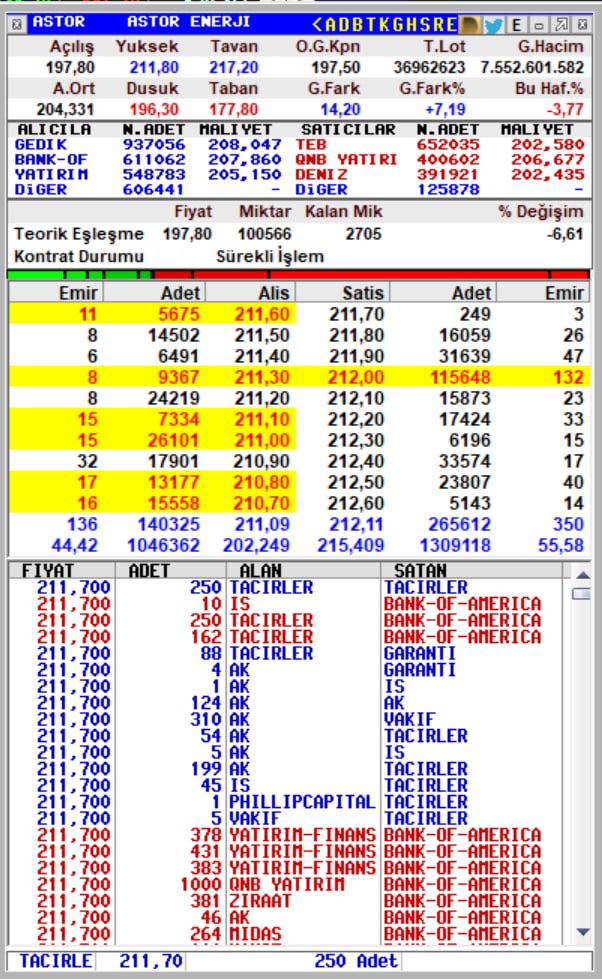The height and width of the screenshot is (979, 602).
Task: Click the boxed E button in title bar
Action: click(x=516, y=25)
